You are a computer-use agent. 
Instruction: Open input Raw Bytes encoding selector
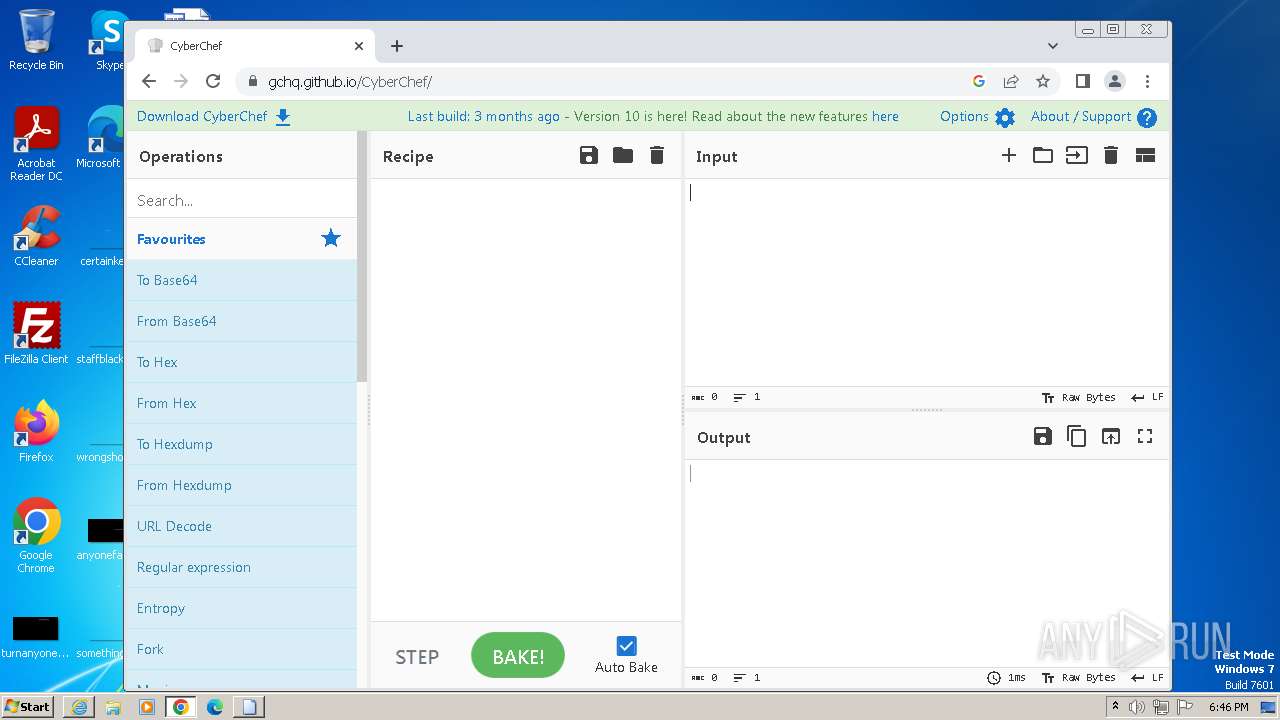click(1079, 397)
